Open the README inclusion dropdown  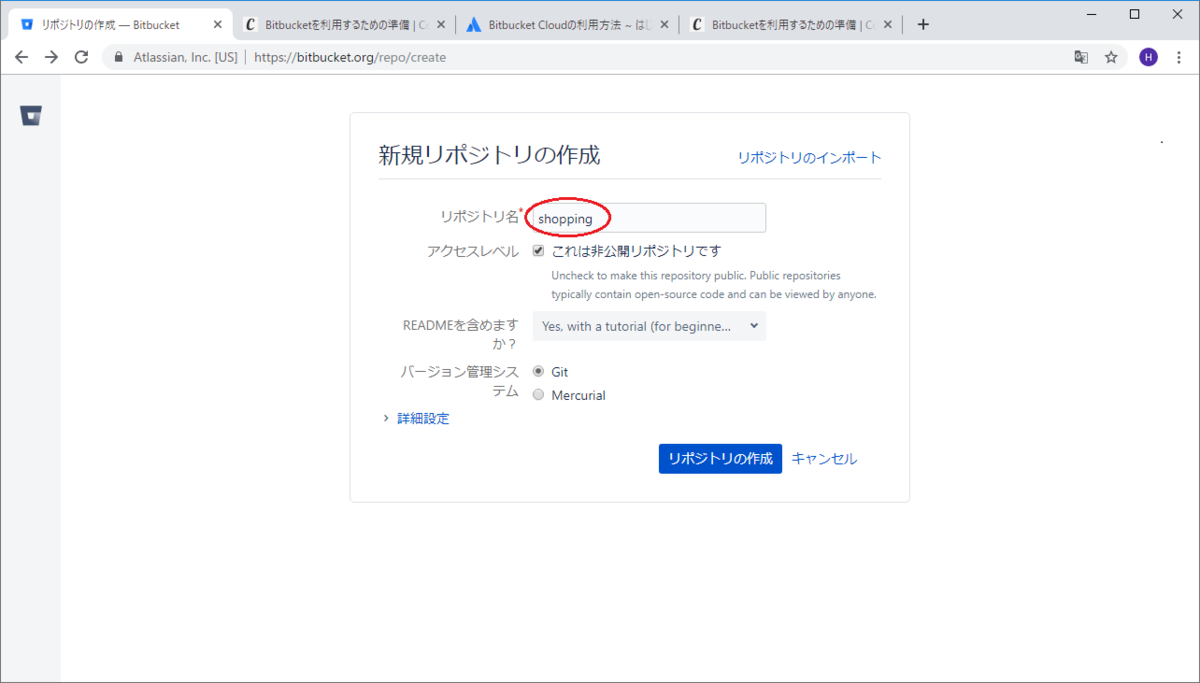[x=648, y=325]
